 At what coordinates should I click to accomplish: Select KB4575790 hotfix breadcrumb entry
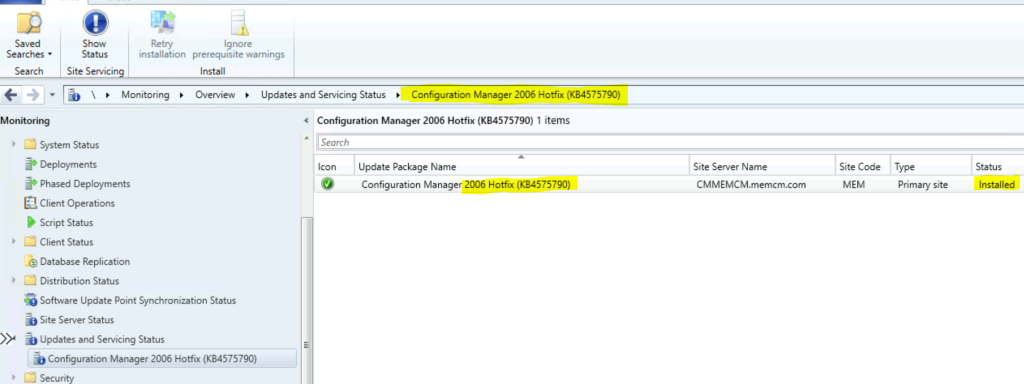click(515, 95)
